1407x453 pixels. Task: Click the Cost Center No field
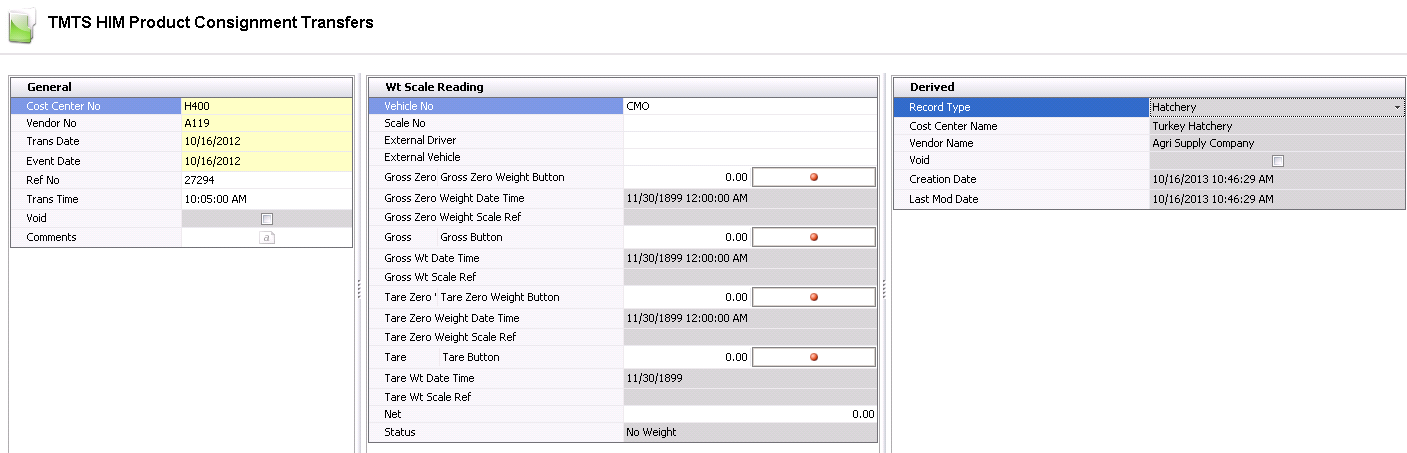pyautogui.click(x=265, y=106)
